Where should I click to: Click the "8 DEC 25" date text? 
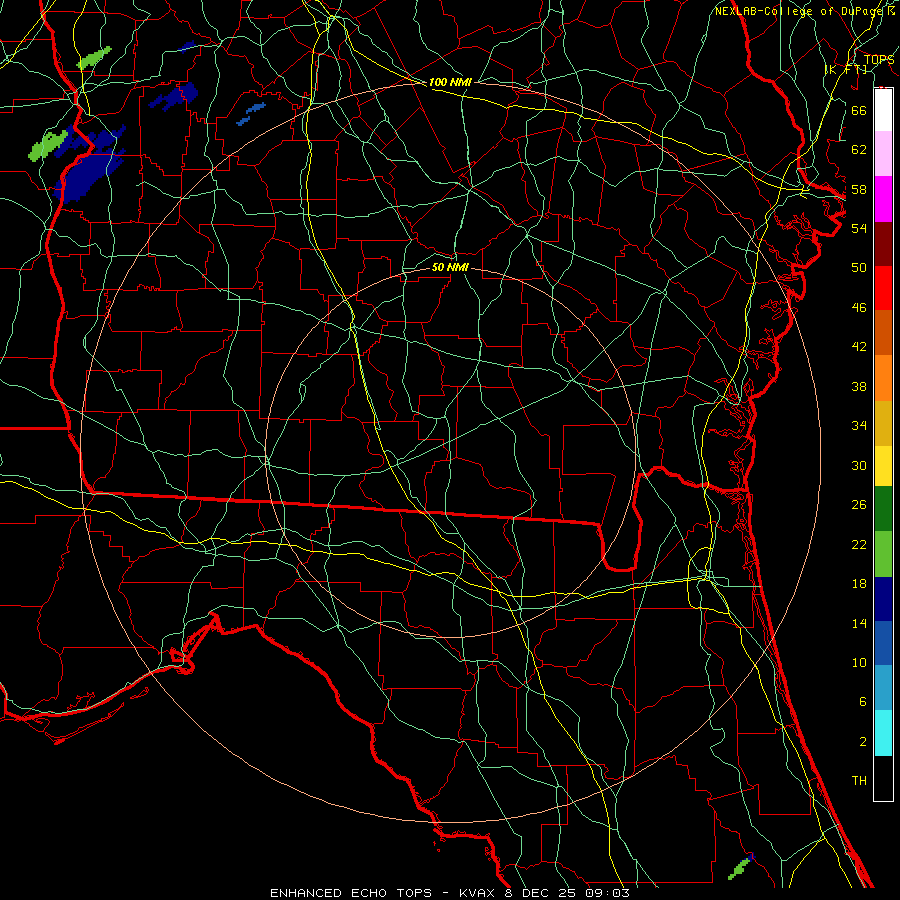click(x=541, y=893)
